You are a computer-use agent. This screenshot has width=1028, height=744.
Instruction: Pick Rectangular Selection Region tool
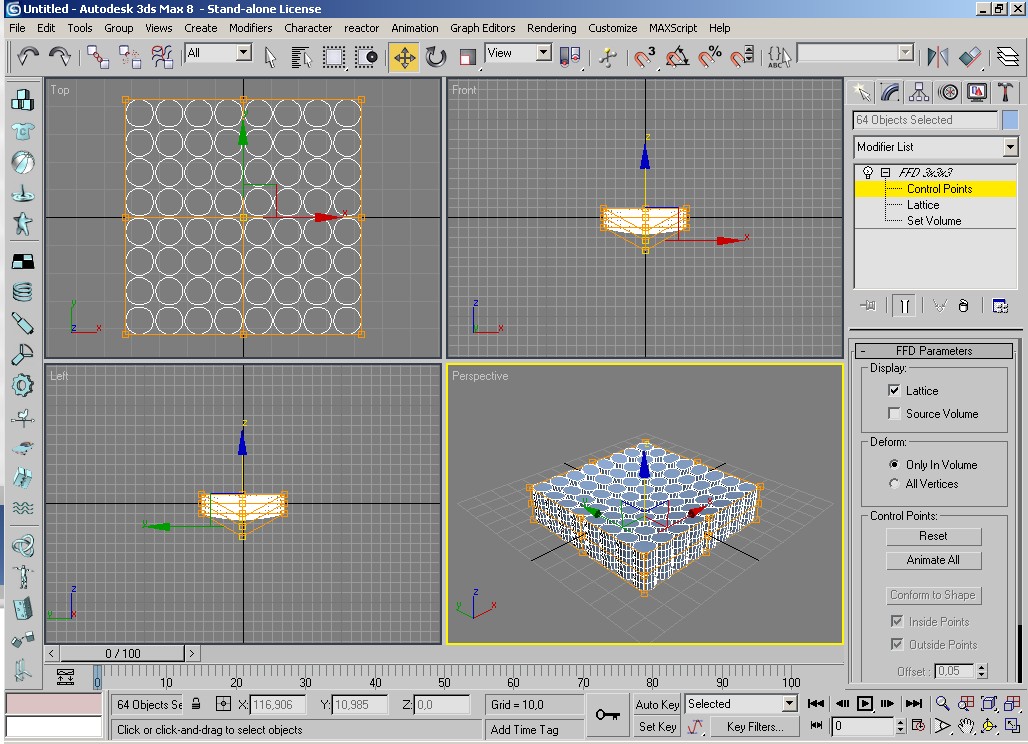(334, 57)
